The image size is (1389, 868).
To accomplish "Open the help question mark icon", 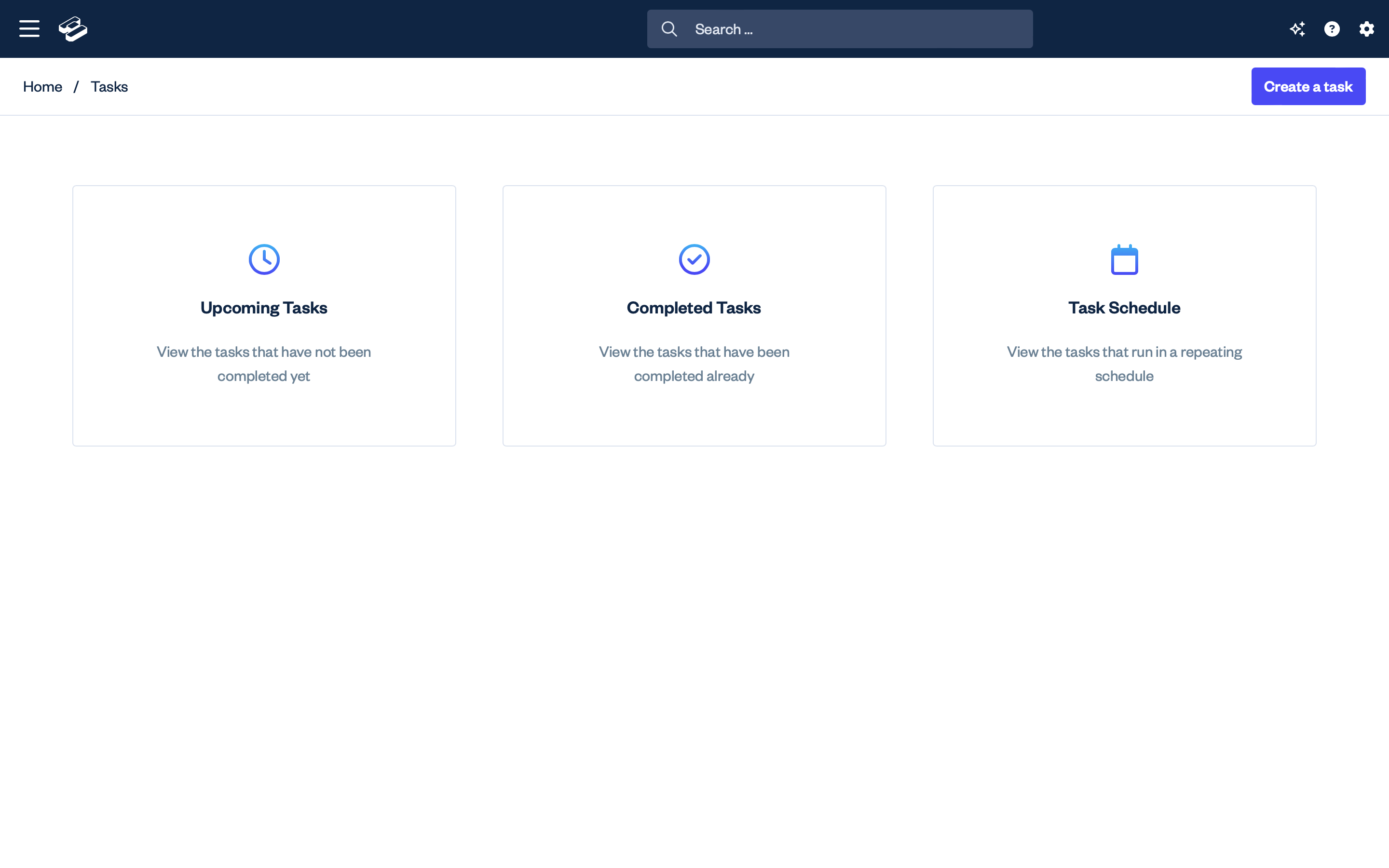I will click(x=1332, y=29).
